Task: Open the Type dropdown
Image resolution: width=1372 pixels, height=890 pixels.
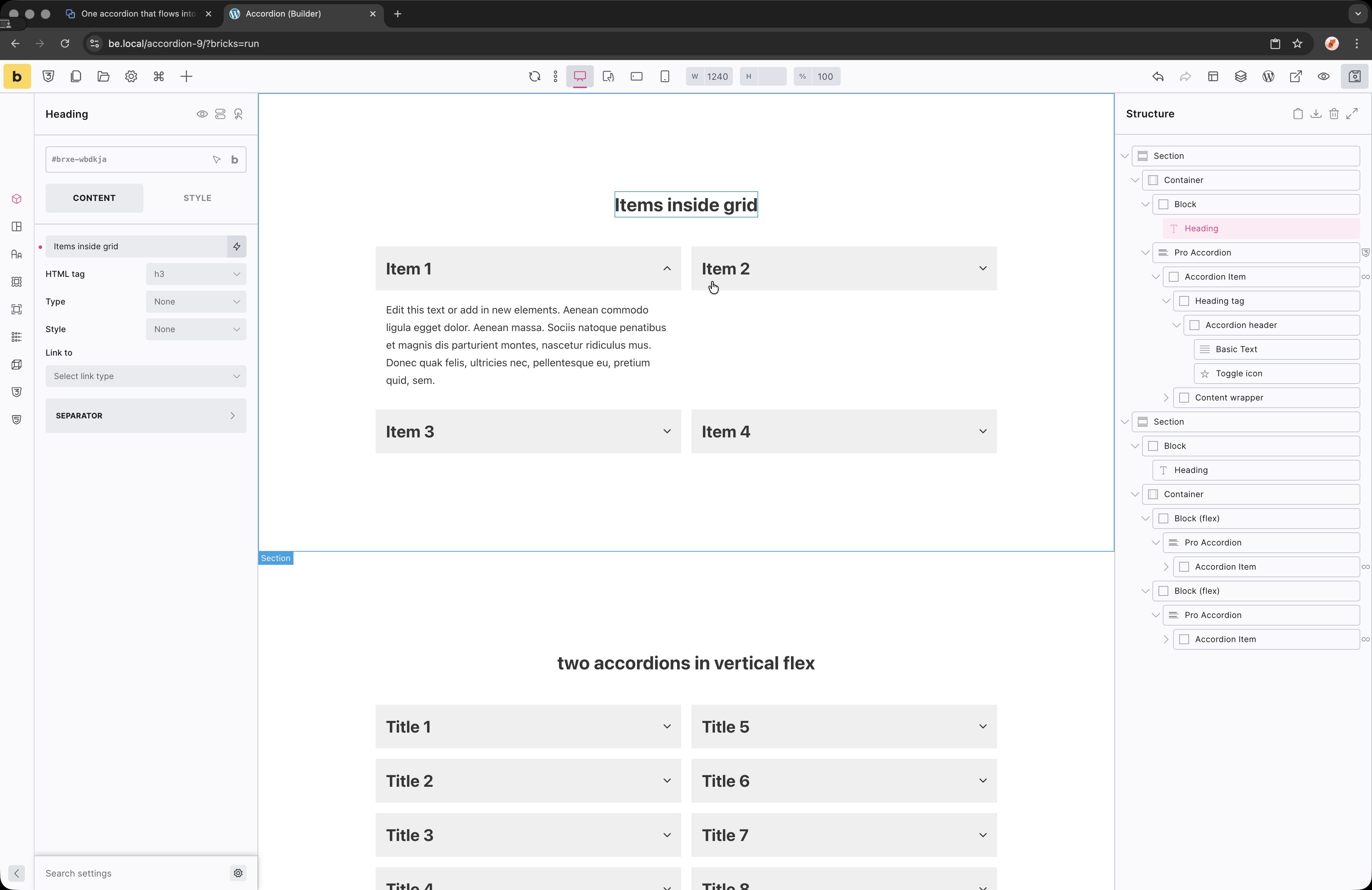Action: pos(196,301)
